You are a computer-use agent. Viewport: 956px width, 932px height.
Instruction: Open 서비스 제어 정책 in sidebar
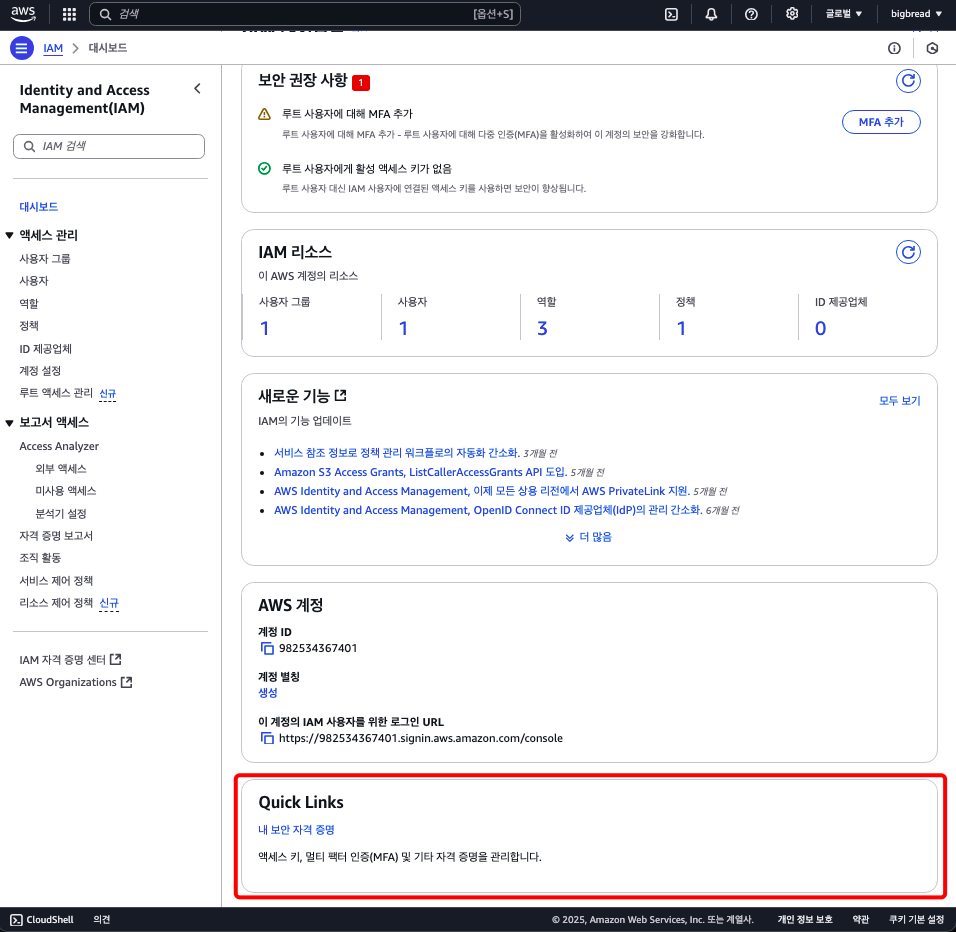(55, 580)
